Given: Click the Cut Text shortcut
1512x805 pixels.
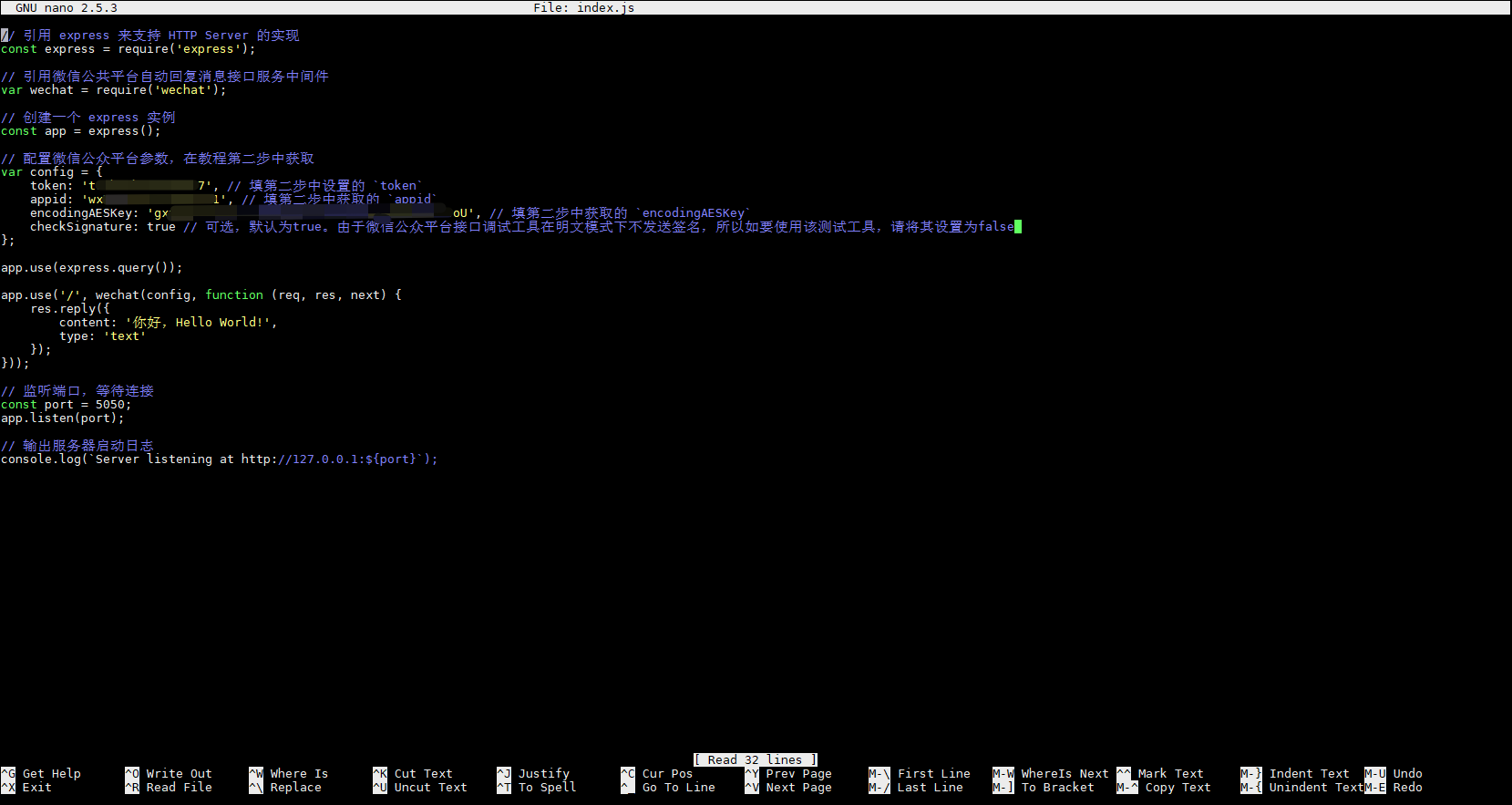Looking at the screenshot, I should [423, 773].
